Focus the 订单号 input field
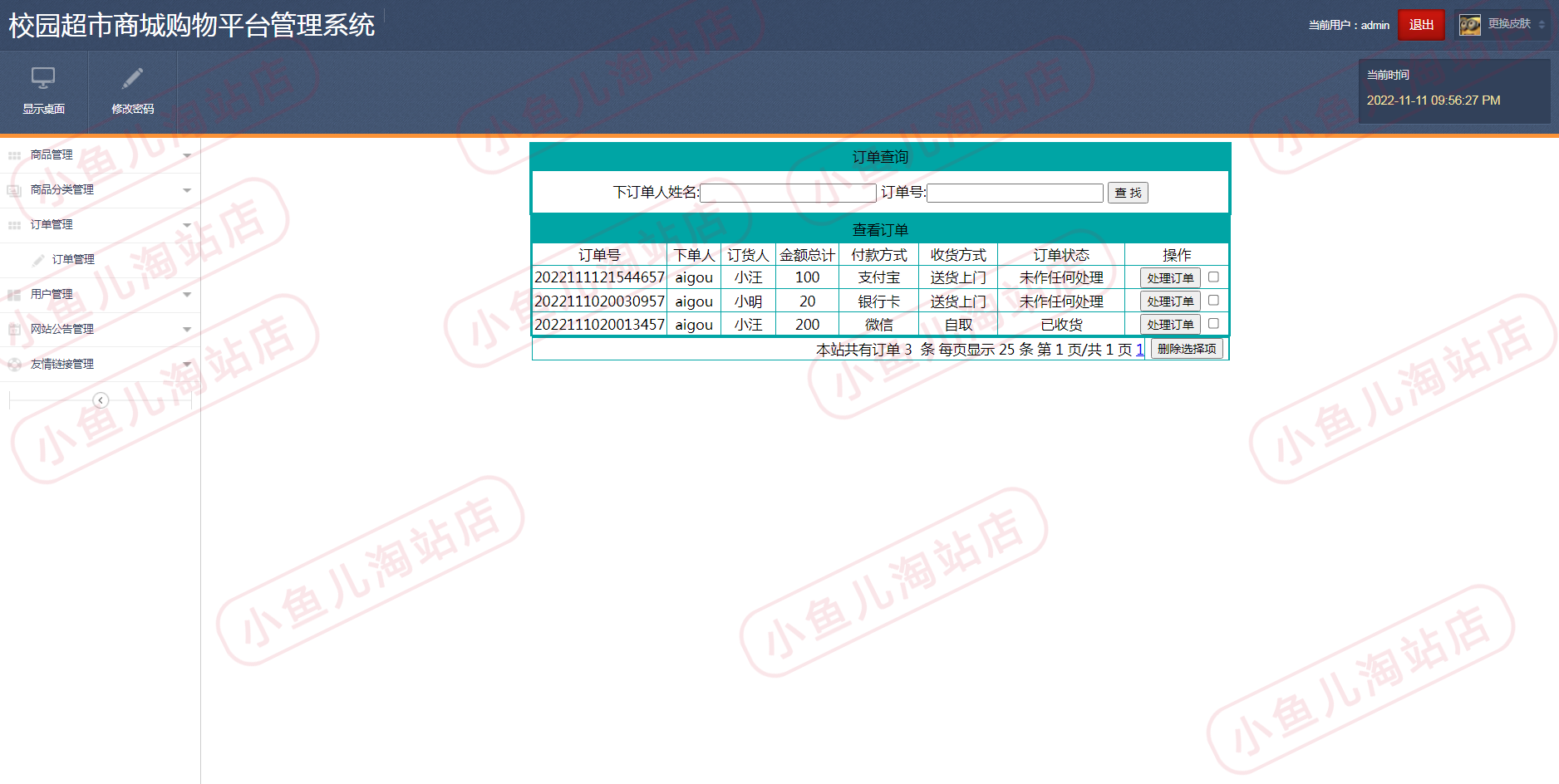Image resolution: width=1559 pixels, height=784 pixels. click(x=1015, y=193)
